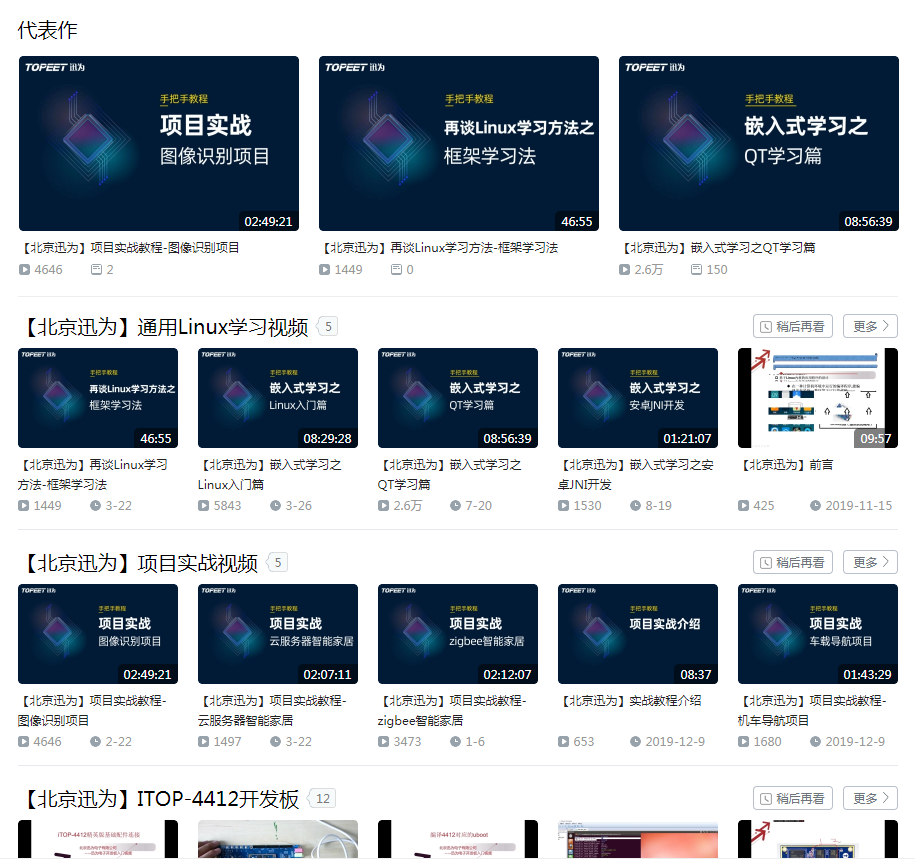Click the clock icon under 实战教程介绍
The image size is (915, 859).
[x=635, y=741]
